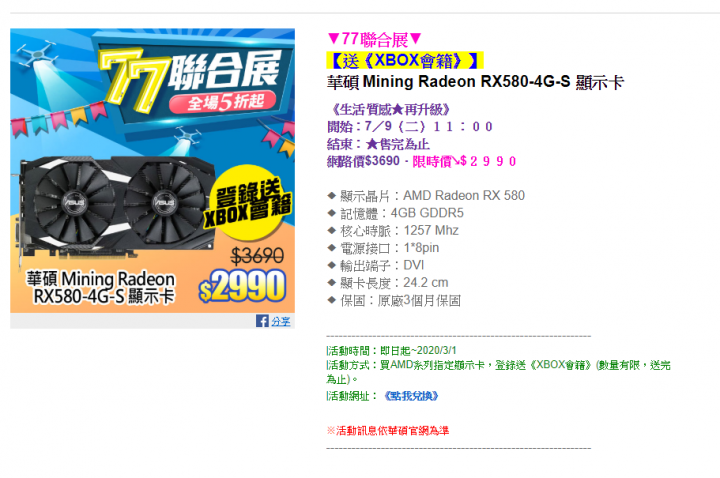Click the red 活動訊息依華碩官網為準 notice
This screenshot has height=478, width=720.
point(388,431)
